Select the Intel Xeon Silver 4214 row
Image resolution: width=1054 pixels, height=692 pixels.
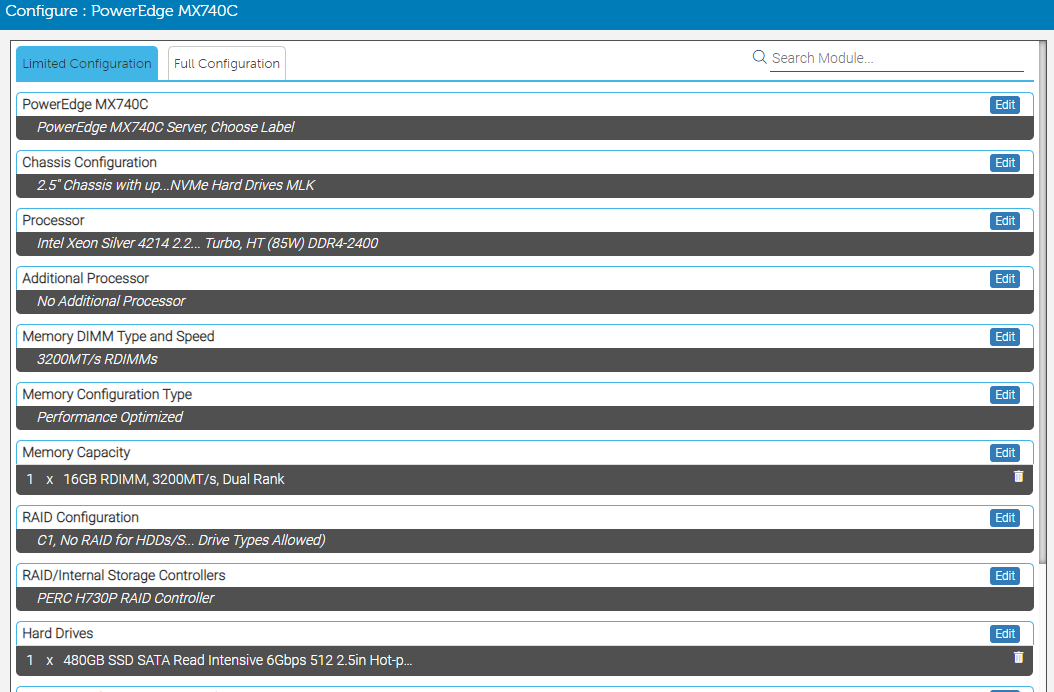(525, 244)
